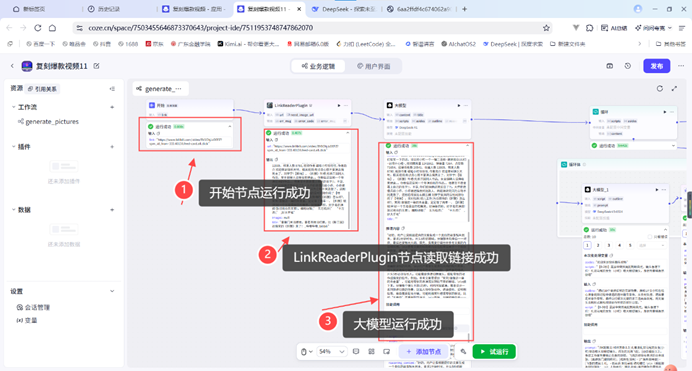
Task: Open 大模型 node more menu
Action: pos(466,105)
